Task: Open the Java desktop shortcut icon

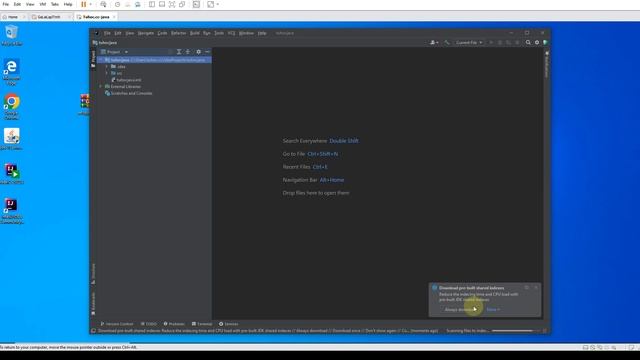Action: [x=11, y=139]
